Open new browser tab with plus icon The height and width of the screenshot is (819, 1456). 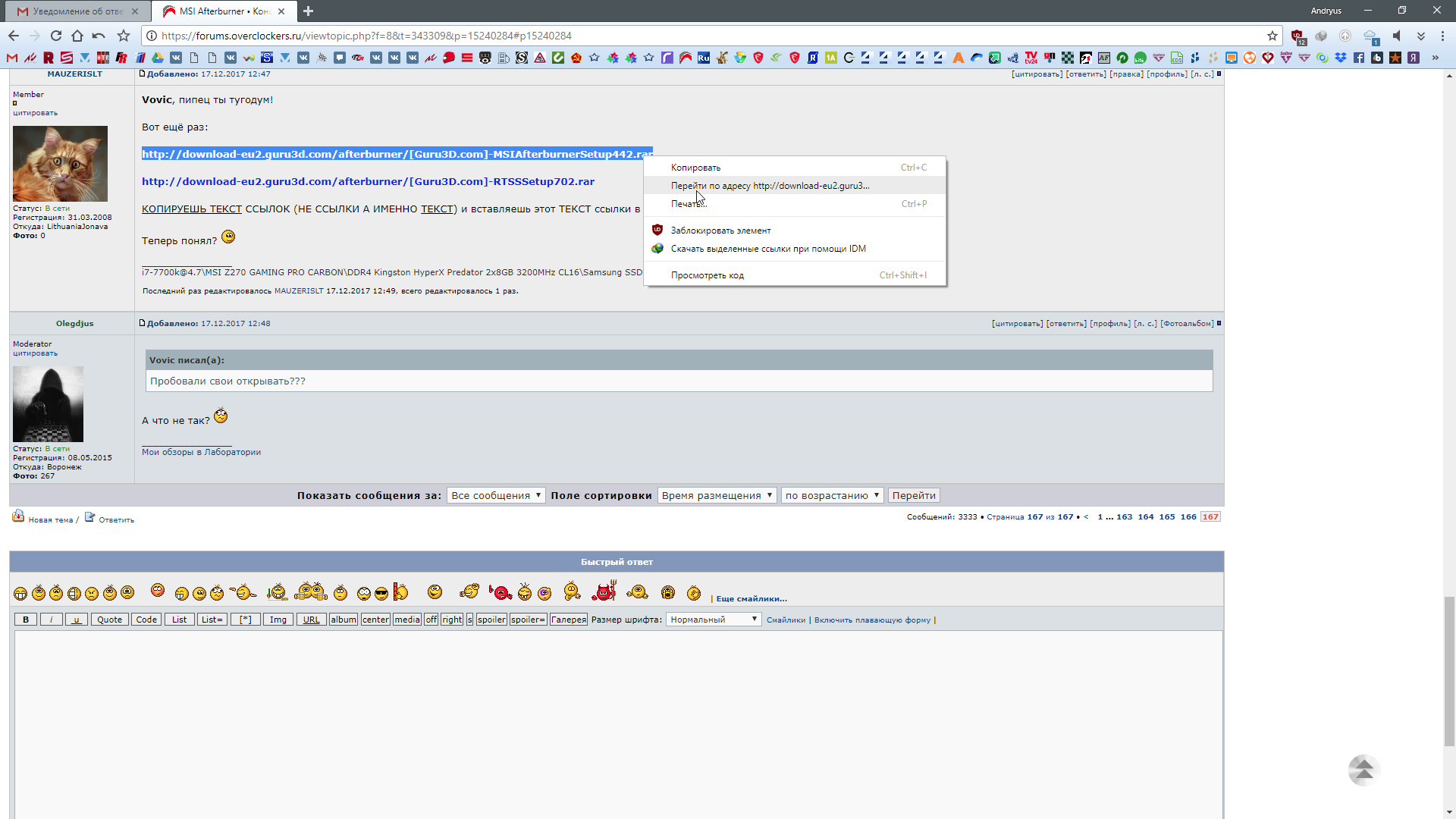click(x=308, y=11)
